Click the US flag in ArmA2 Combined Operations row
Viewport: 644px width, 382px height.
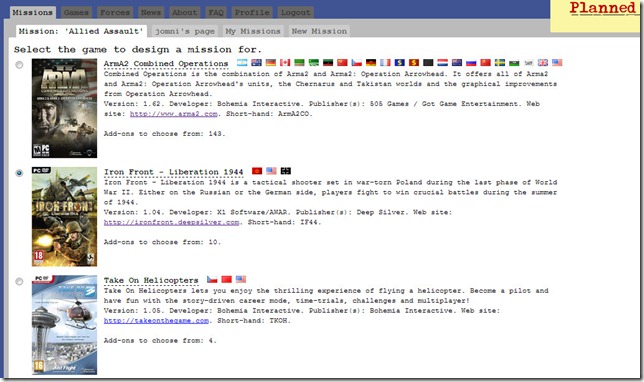557,62
